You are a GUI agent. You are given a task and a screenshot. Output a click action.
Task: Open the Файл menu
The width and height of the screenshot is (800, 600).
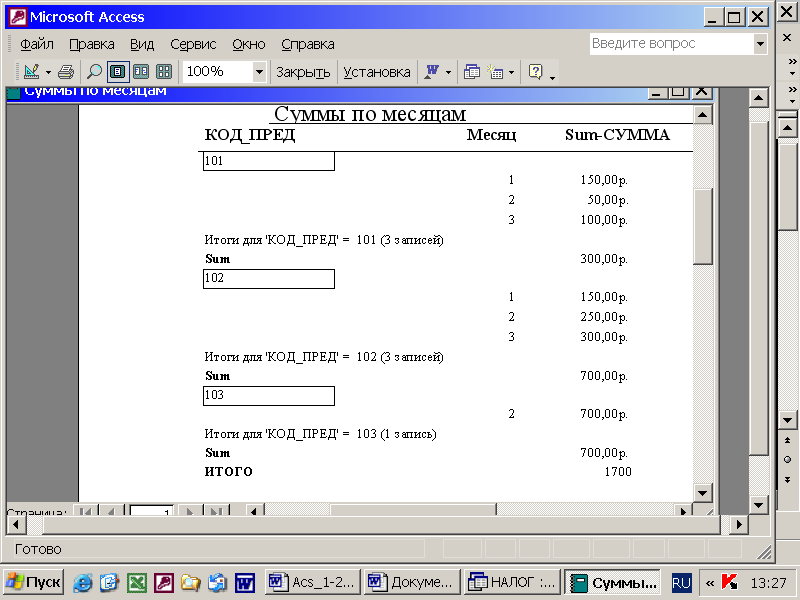(x=37, y=44)
